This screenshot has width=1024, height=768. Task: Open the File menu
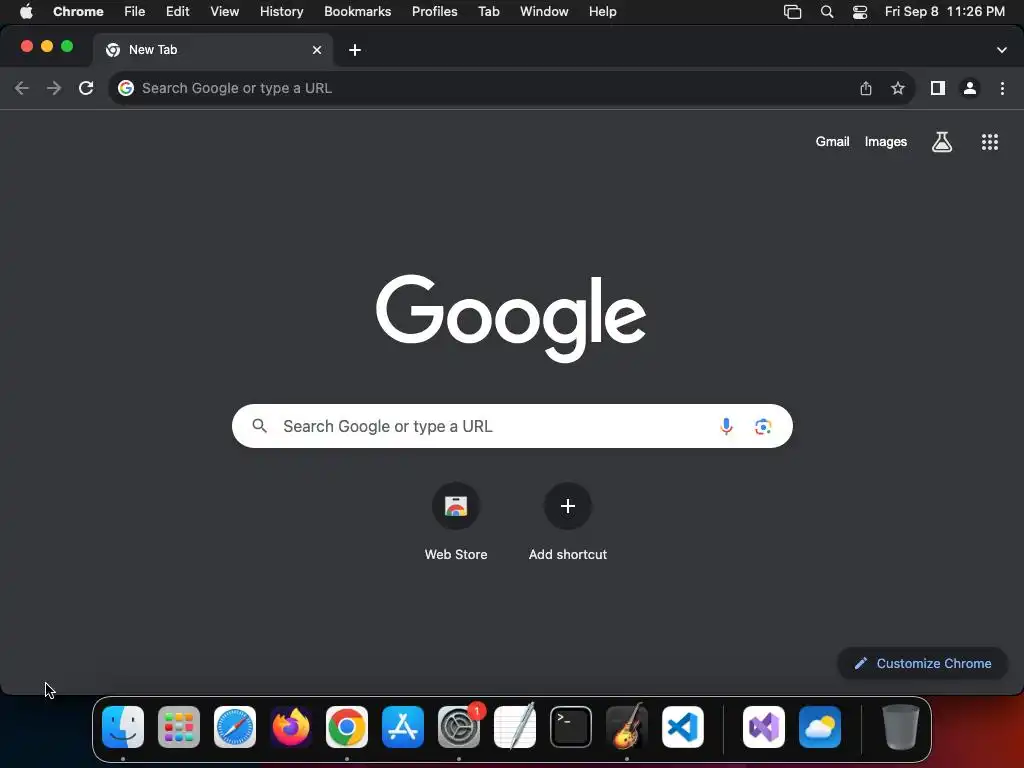coord(135,12)
